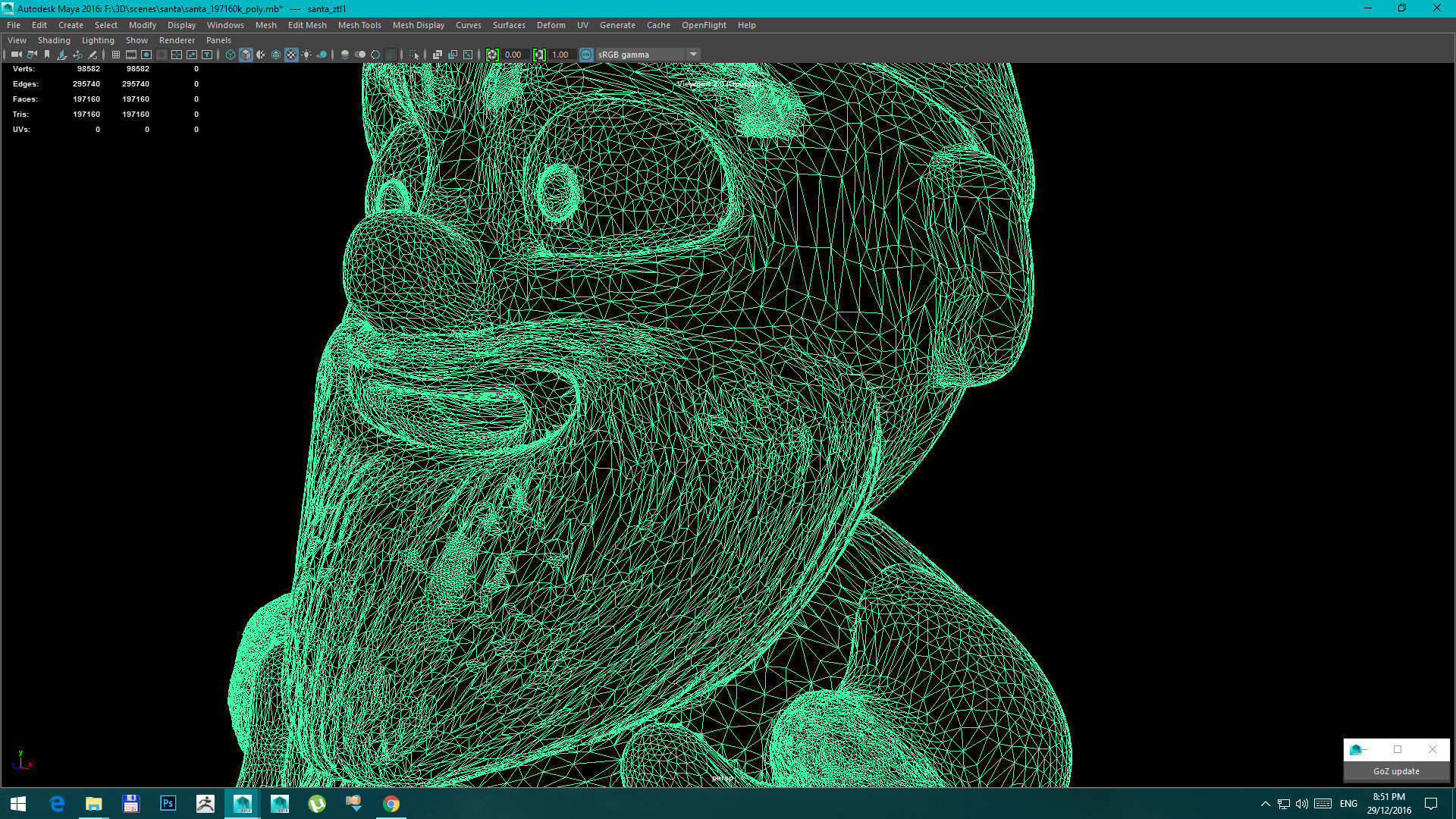Show hidden system tray icons
This screenshot has height=819, width=1456.
(x=1264, y=804)
